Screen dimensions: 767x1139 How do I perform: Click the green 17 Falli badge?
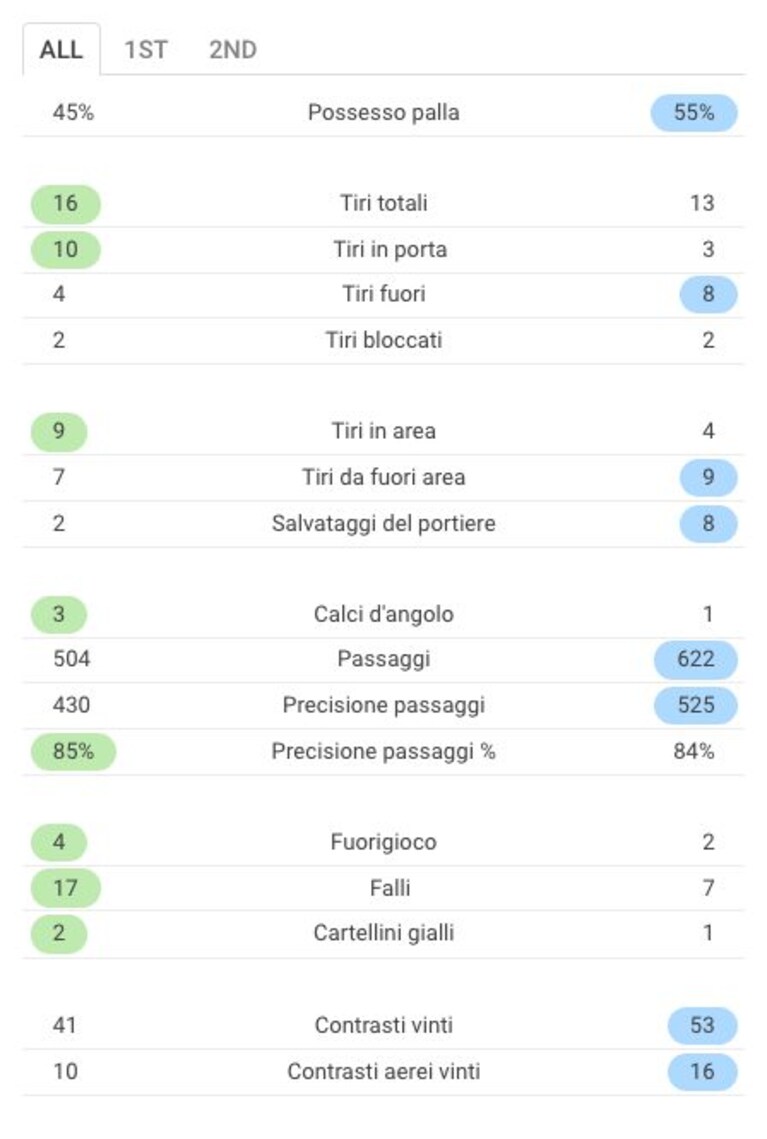point(65,888)
